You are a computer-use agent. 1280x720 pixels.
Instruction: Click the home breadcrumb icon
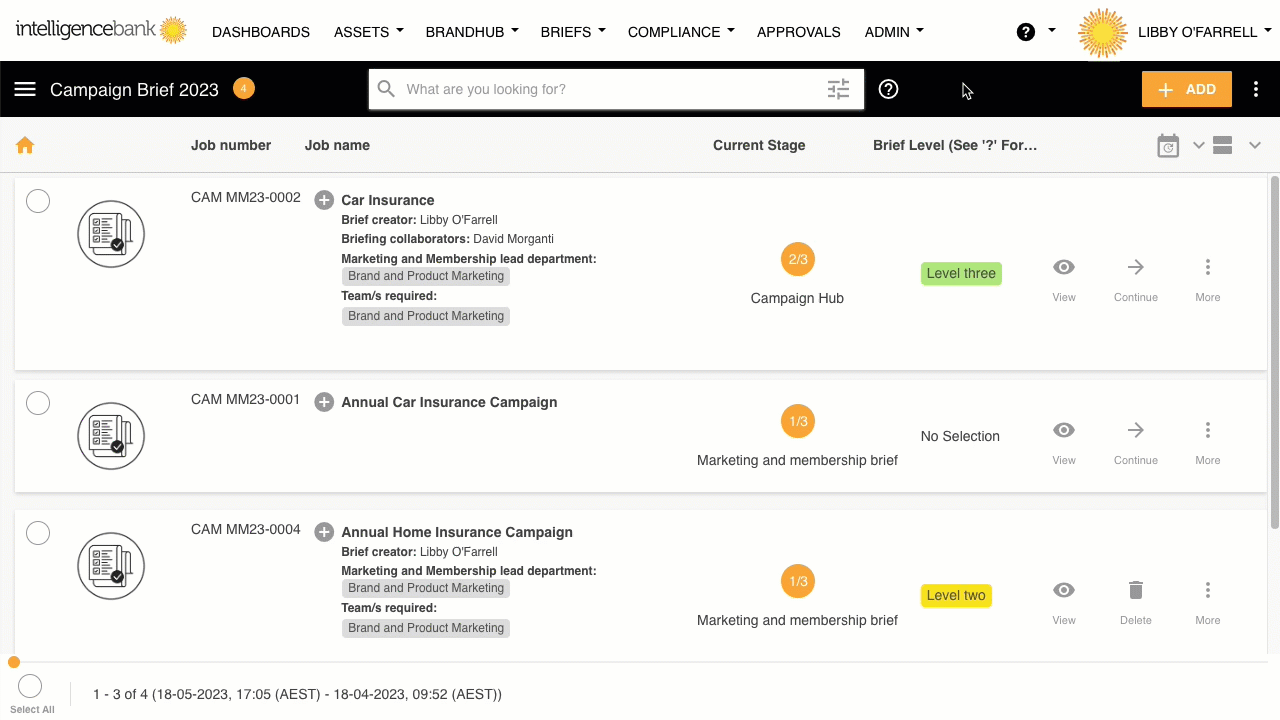point(25,146)
